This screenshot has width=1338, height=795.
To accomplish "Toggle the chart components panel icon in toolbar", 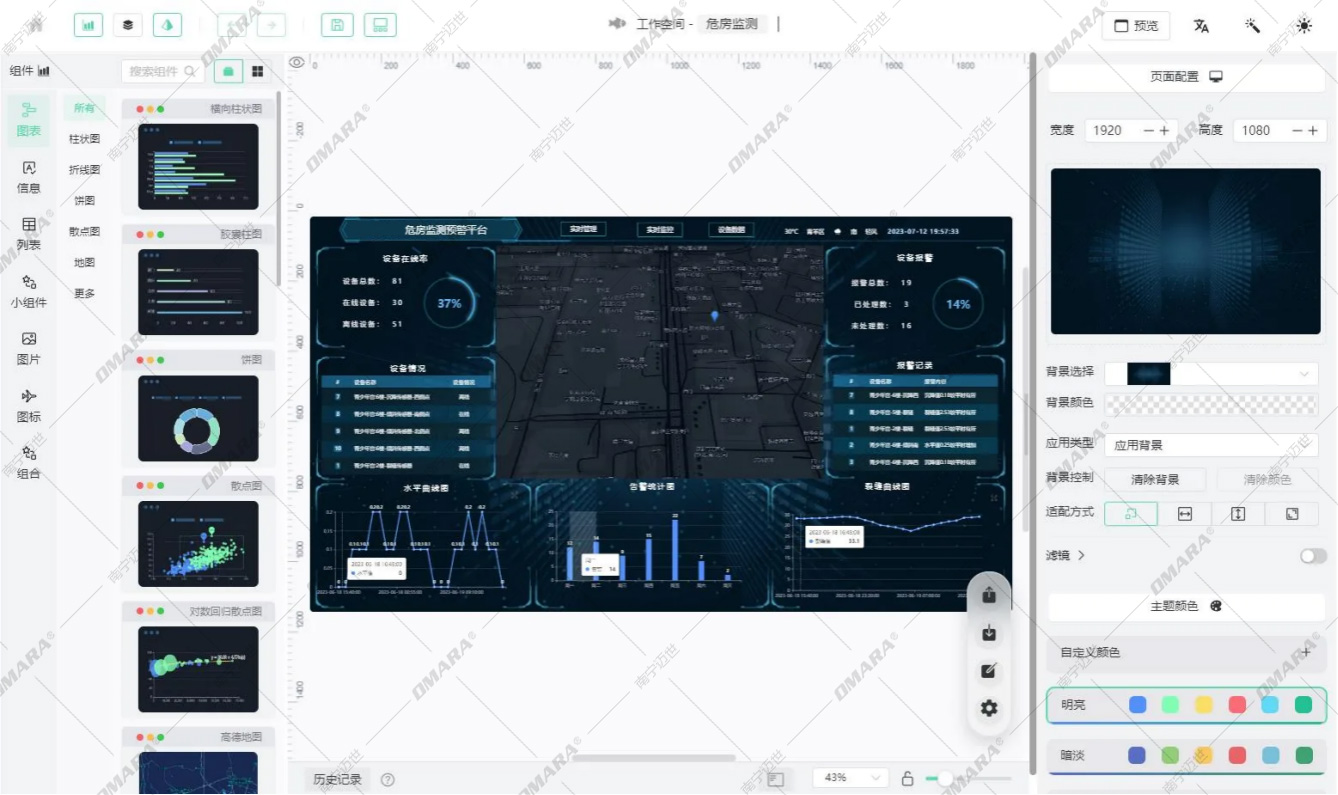I will point(89,25).
